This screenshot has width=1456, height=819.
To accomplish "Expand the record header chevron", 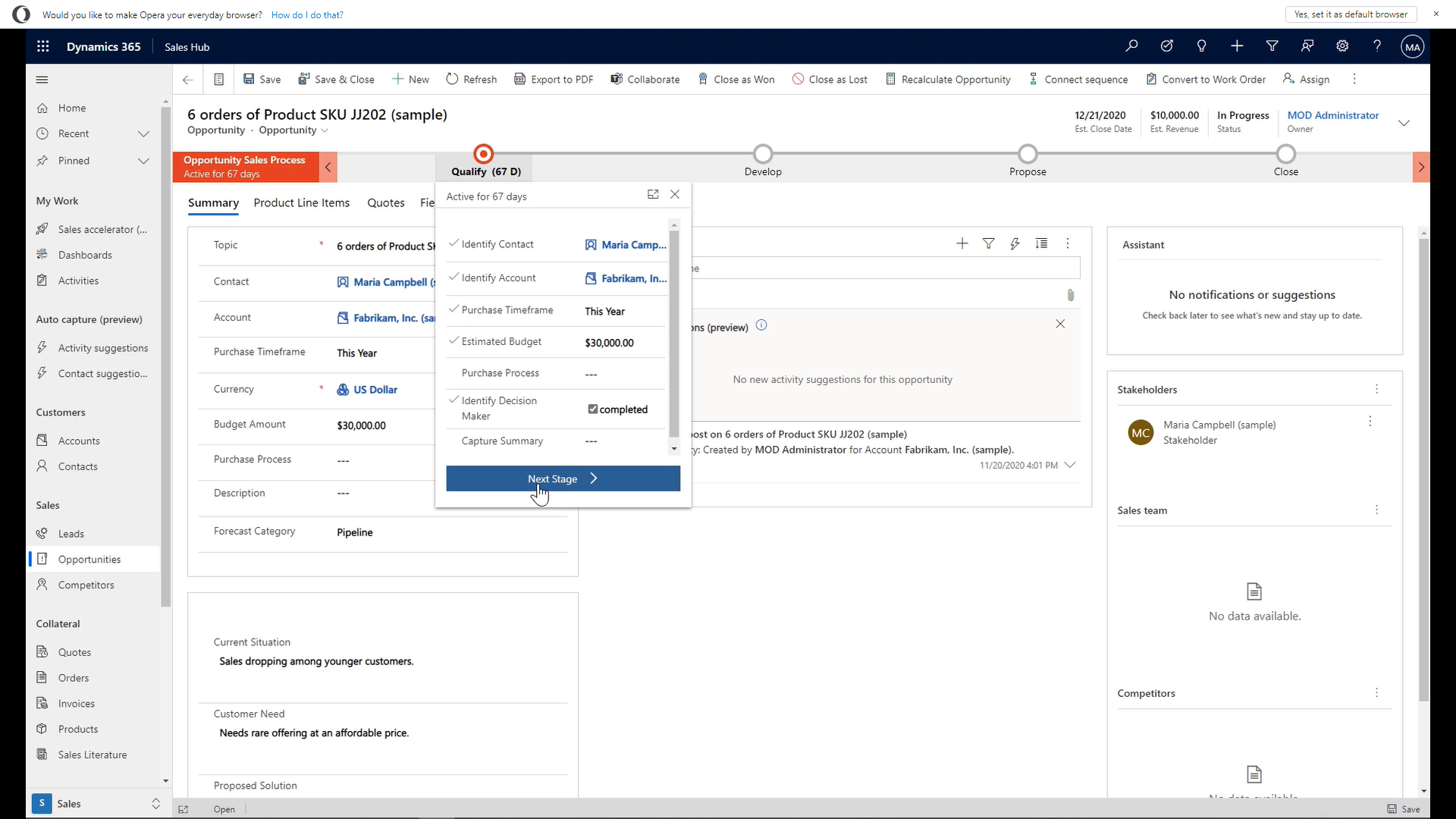I will pos(1404,123).
